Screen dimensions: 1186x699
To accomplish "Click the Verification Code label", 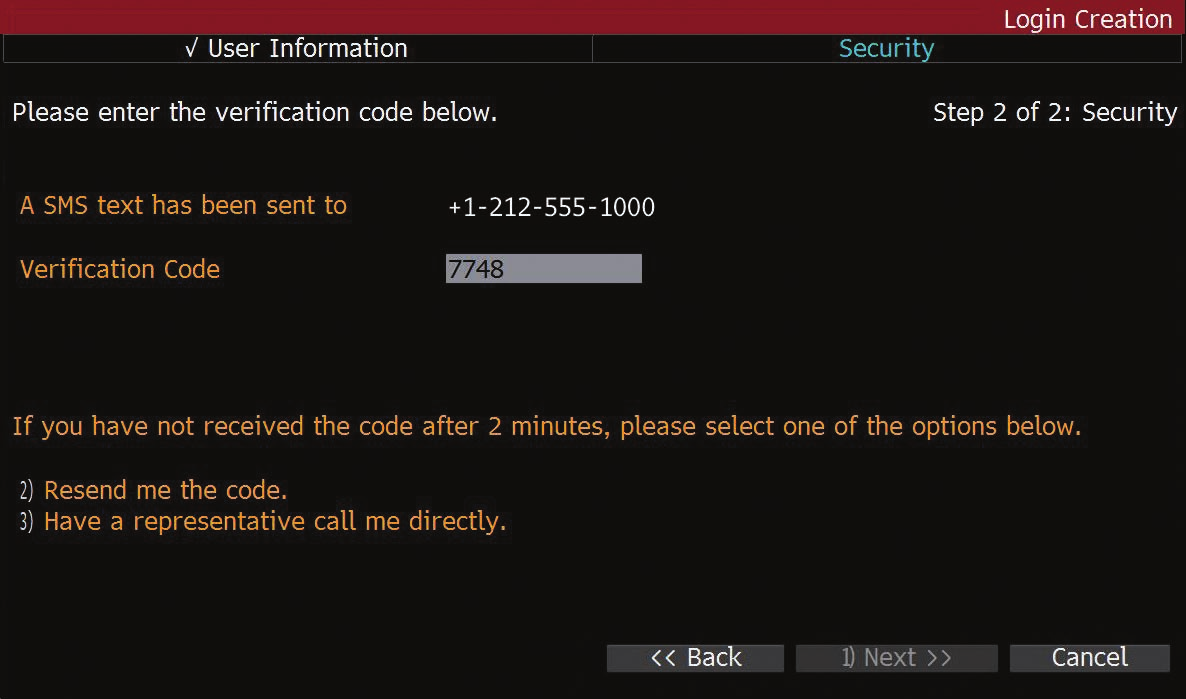I will [120, 269].
